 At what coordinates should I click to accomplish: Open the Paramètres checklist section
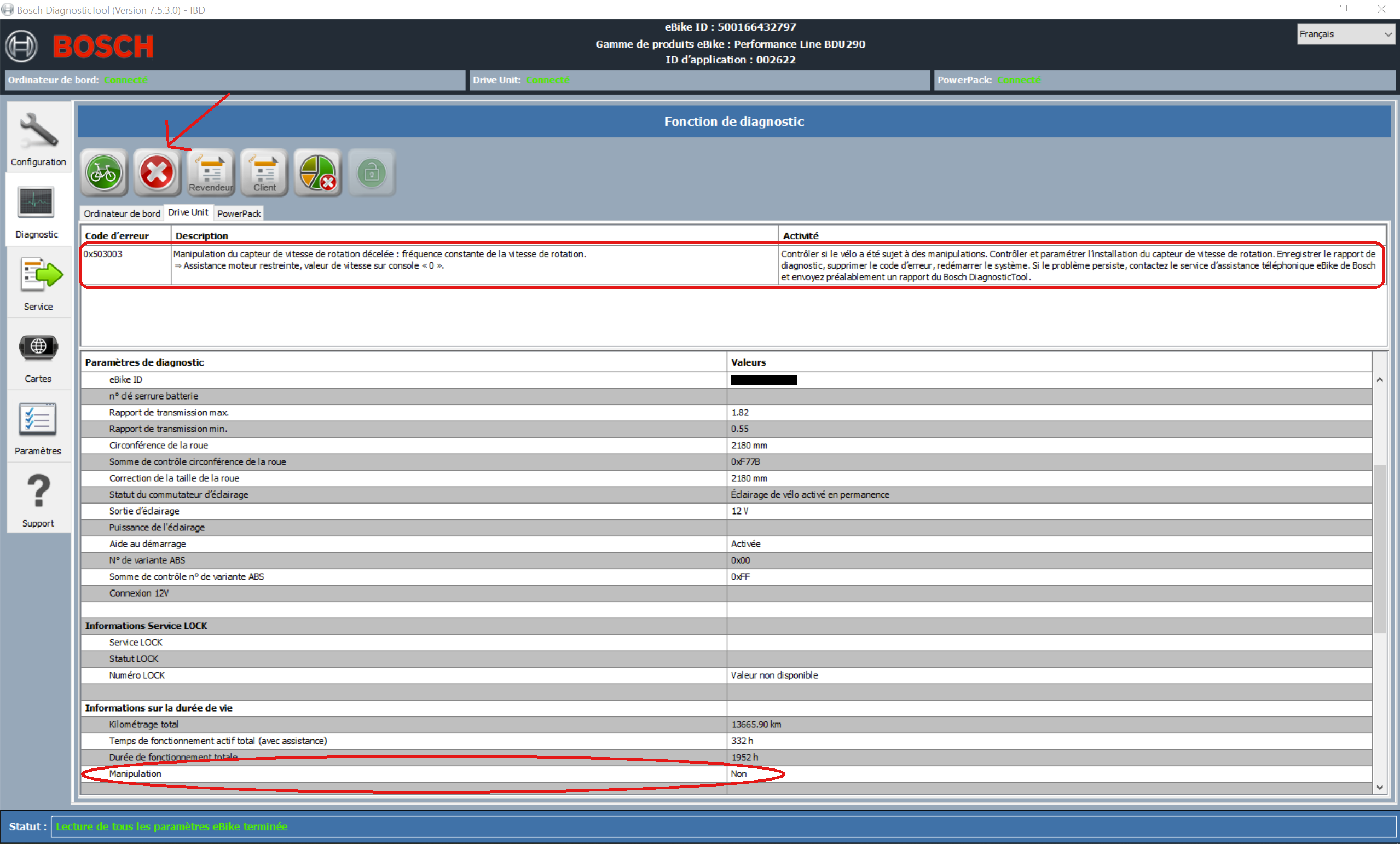pos(38,429)
